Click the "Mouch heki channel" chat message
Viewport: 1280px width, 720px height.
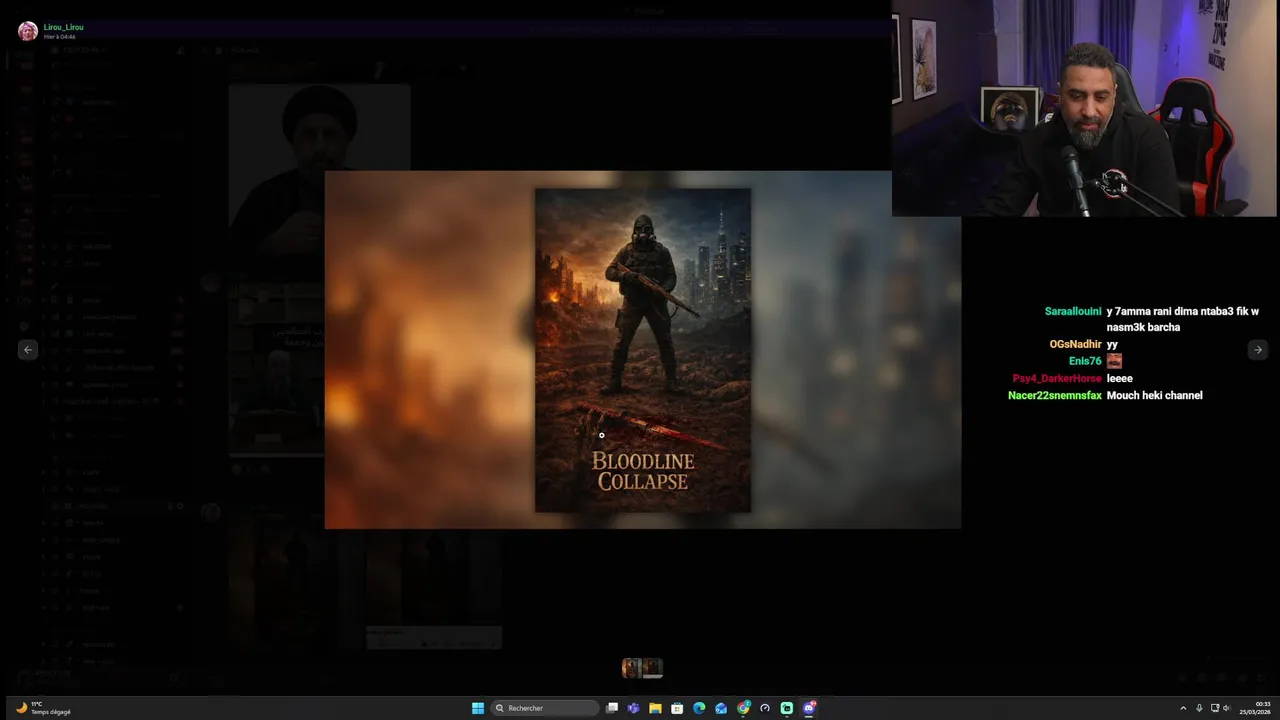click(1154, 395)
